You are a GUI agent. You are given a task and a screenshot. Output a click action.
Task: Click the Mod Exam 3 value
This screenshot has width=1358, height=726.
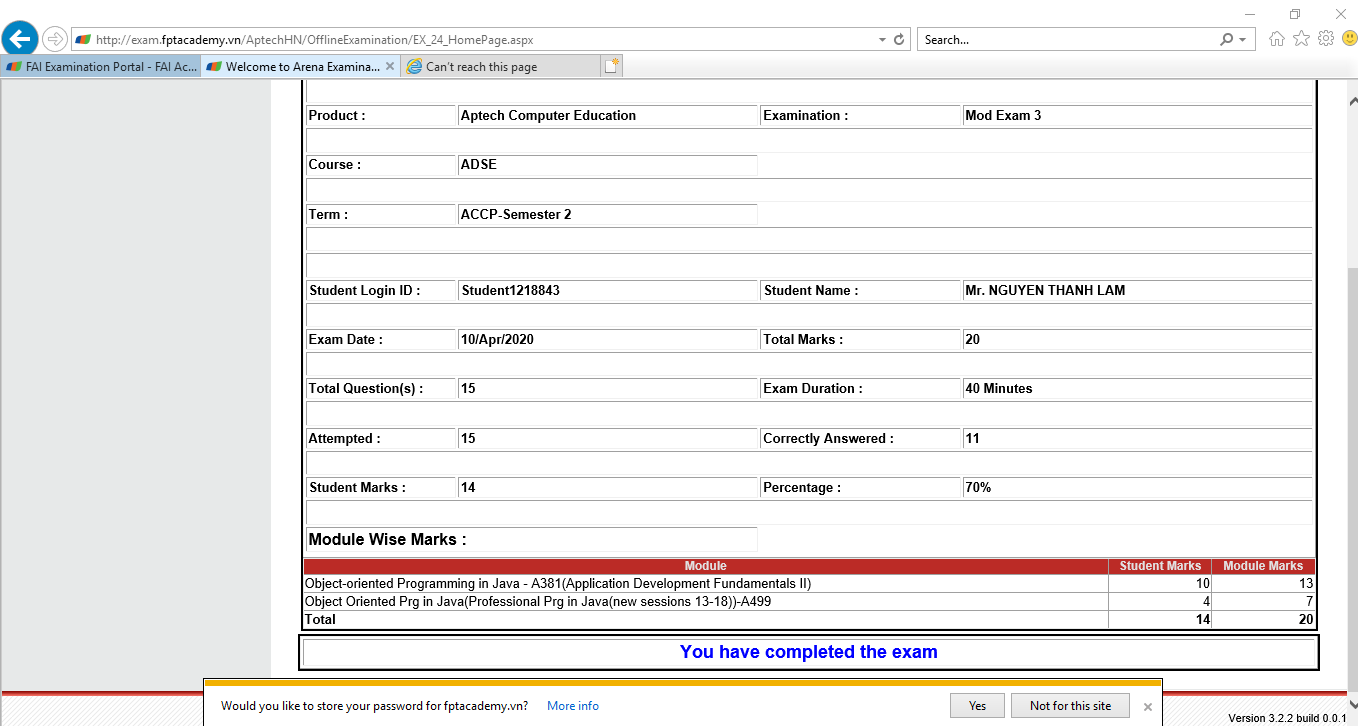[x=1003, y=116]
